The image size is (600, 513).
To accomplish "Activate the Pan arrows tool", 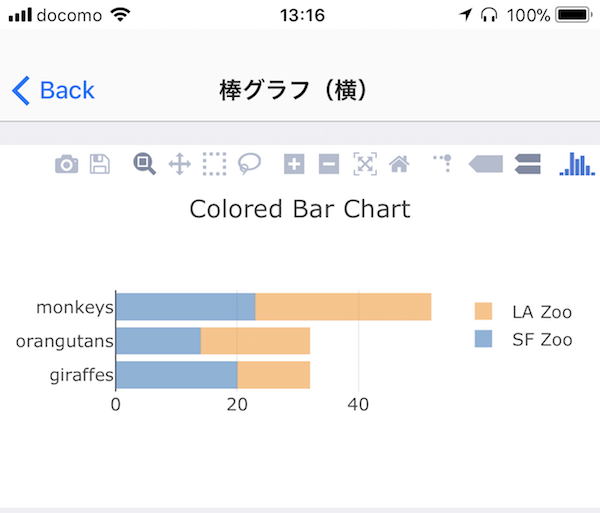I will pyautogui.click(x=179, y=164).
